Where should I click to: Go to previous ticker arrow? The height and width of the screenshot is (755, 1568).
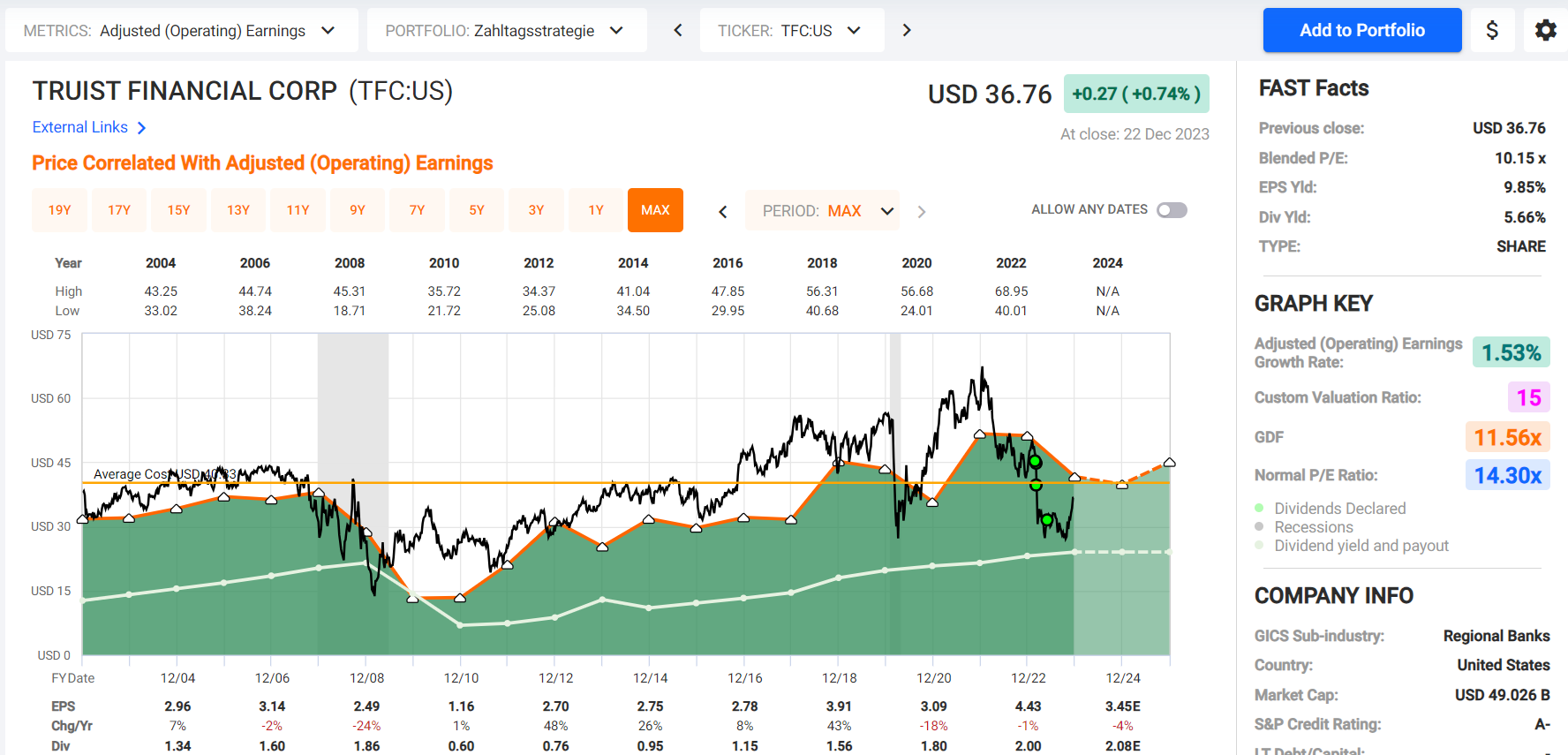678,30
